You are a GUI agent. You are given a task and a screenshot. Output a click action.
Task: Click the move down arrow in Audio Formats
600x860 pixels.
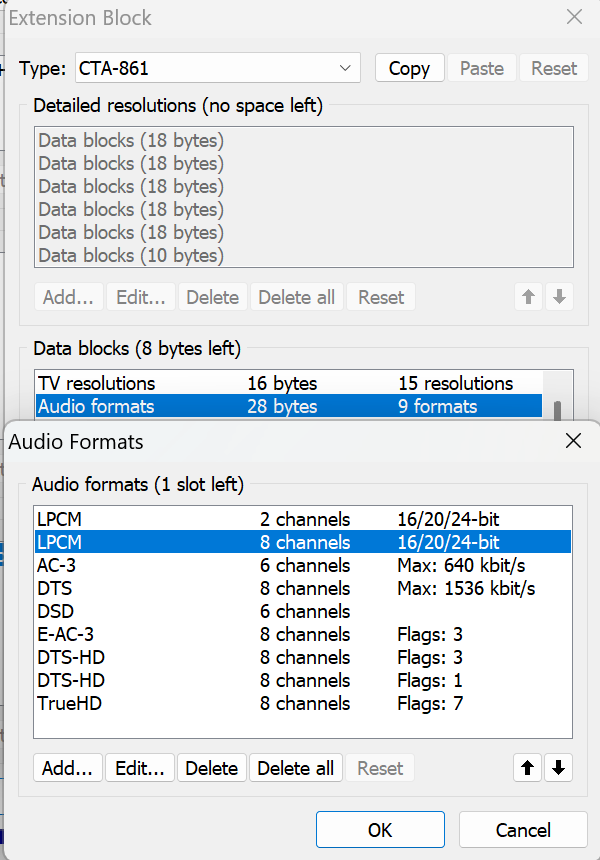coord(558,768)
